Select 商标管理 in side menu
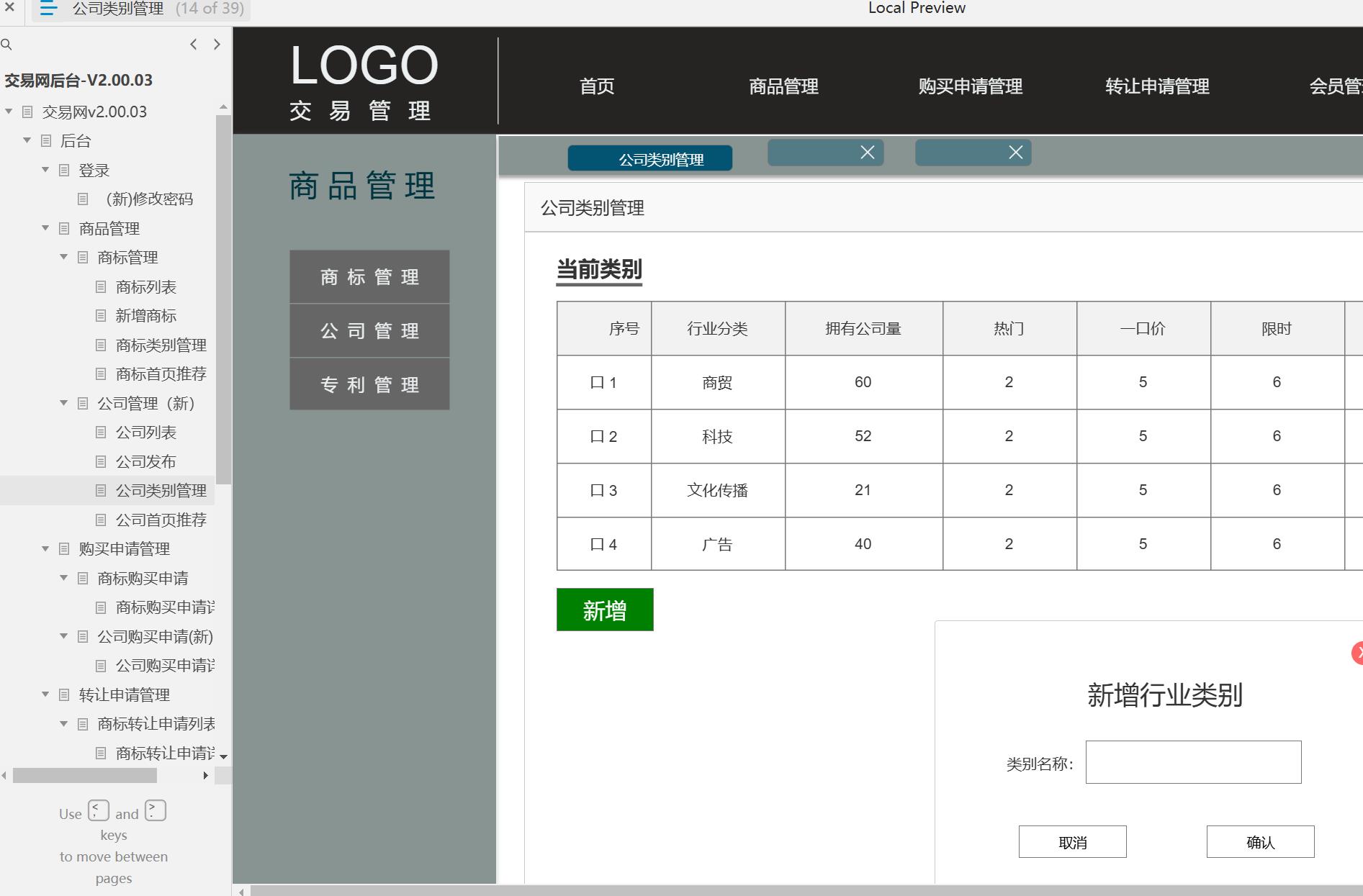The width and height of the screenshot is (1363, 896). pyautogui.click(x=369, y=277)
